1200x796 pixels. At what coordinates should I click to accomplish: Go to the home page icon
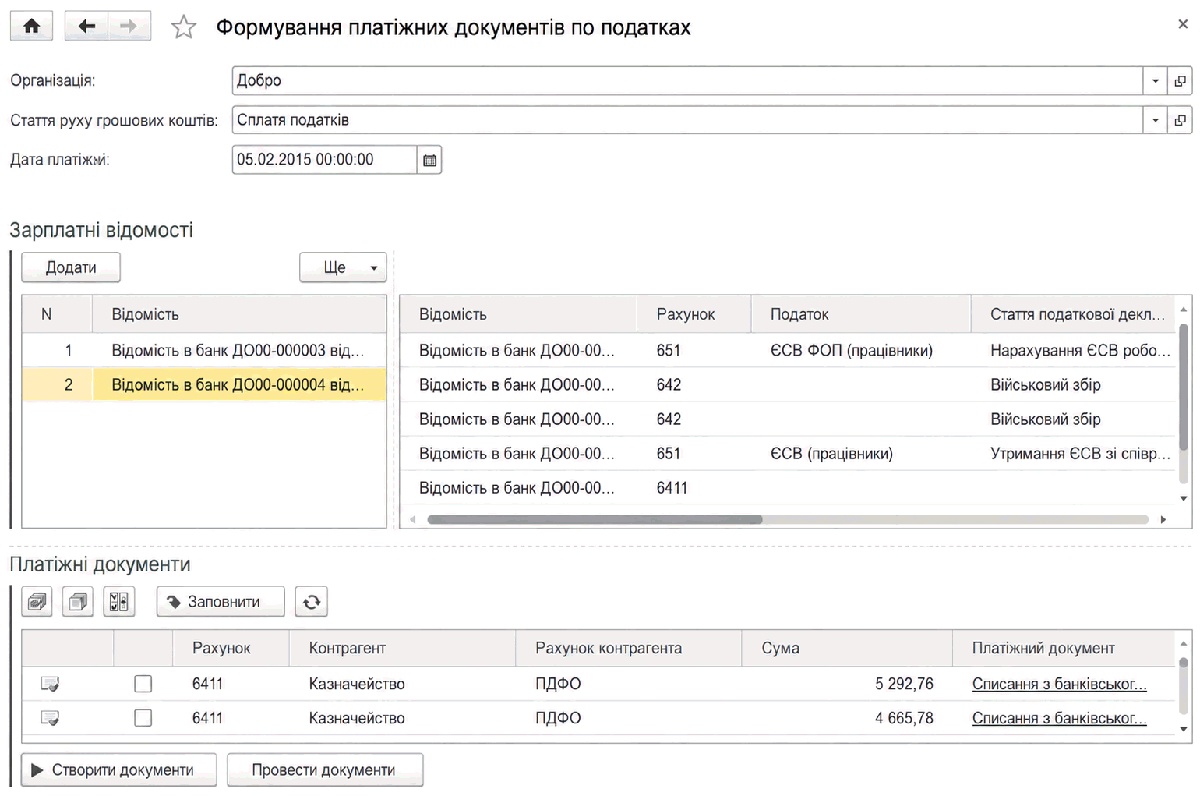pyautogui.click(x=32, y=28)
